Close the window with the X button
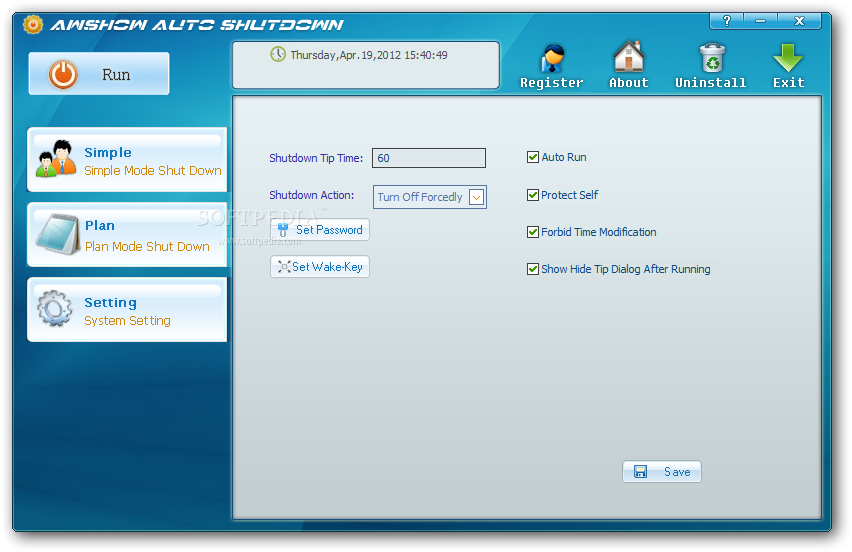This screenshot has height=552, width=852. coord(799,21)
